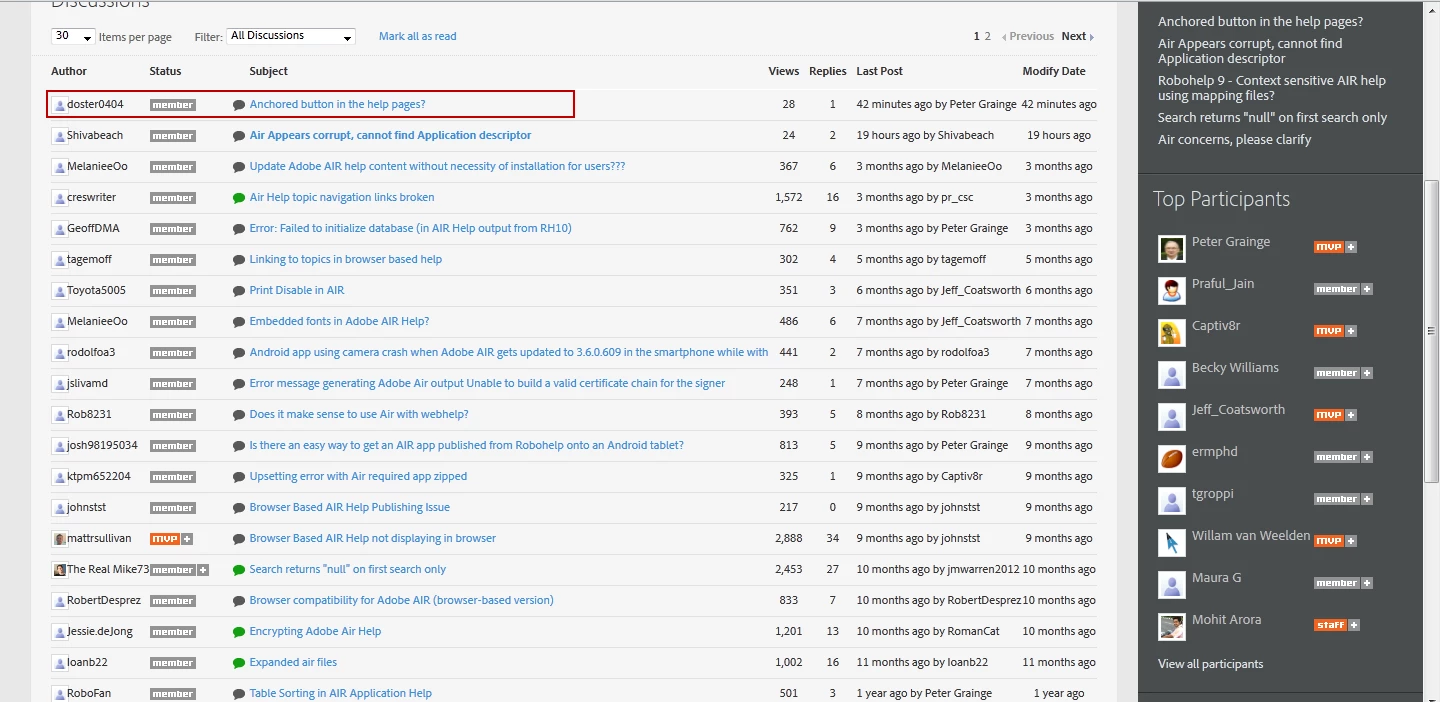The height and width of the screenshot is (702, 1440).
Task: Sort by the Subject column header
Action: tap(269, 71)
